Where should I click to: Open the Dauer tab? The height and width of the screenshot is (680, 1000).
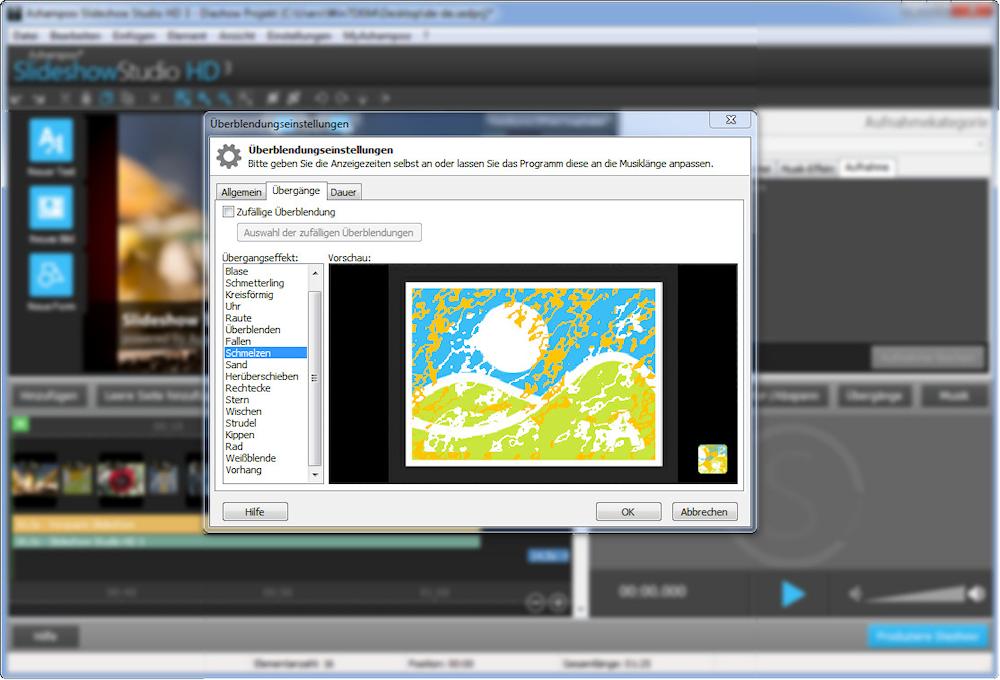(x=344, y=192)
